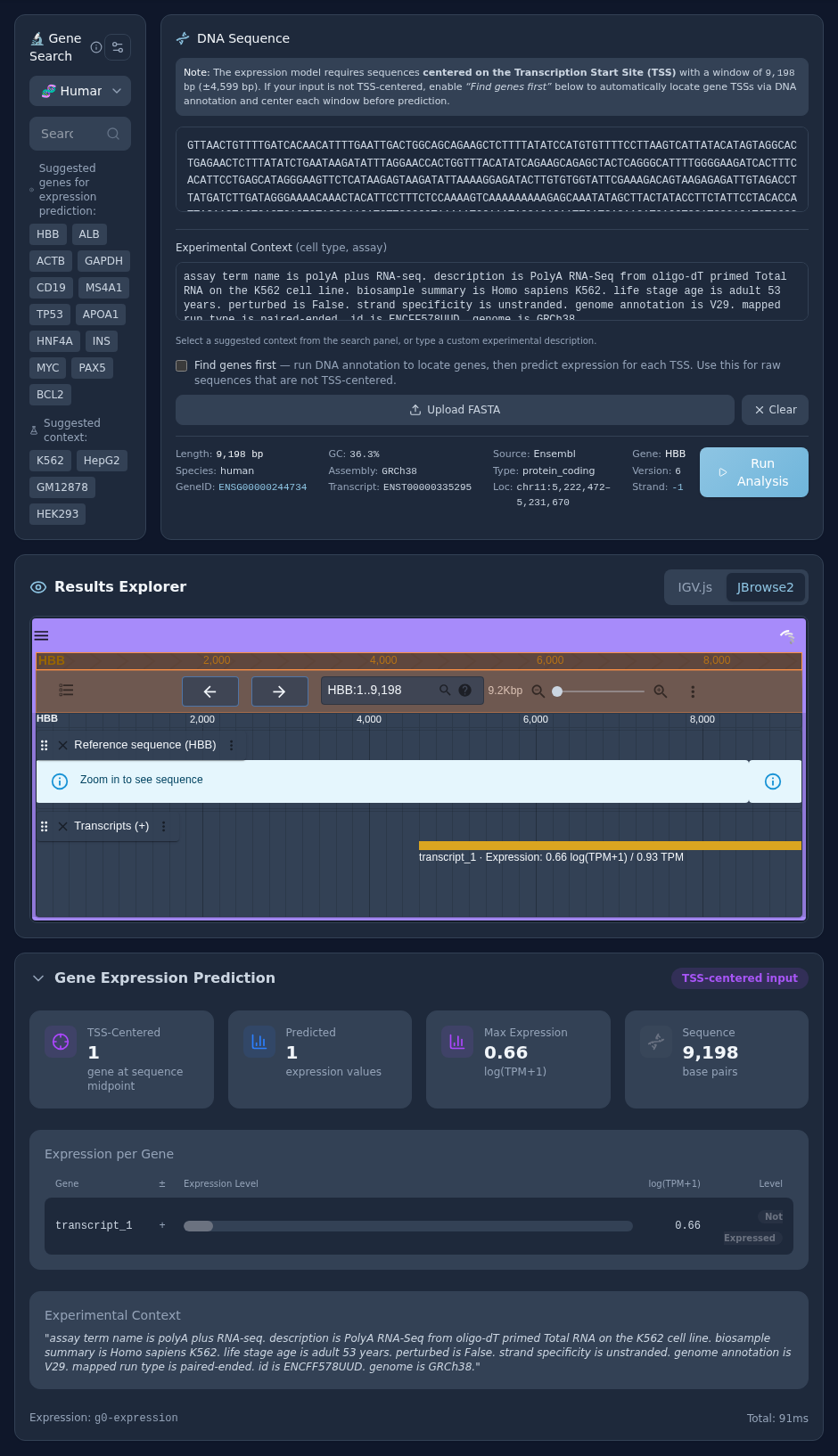Click the info icon beside Gene Search
838x1456 pixels.
[x=96, y=47]
